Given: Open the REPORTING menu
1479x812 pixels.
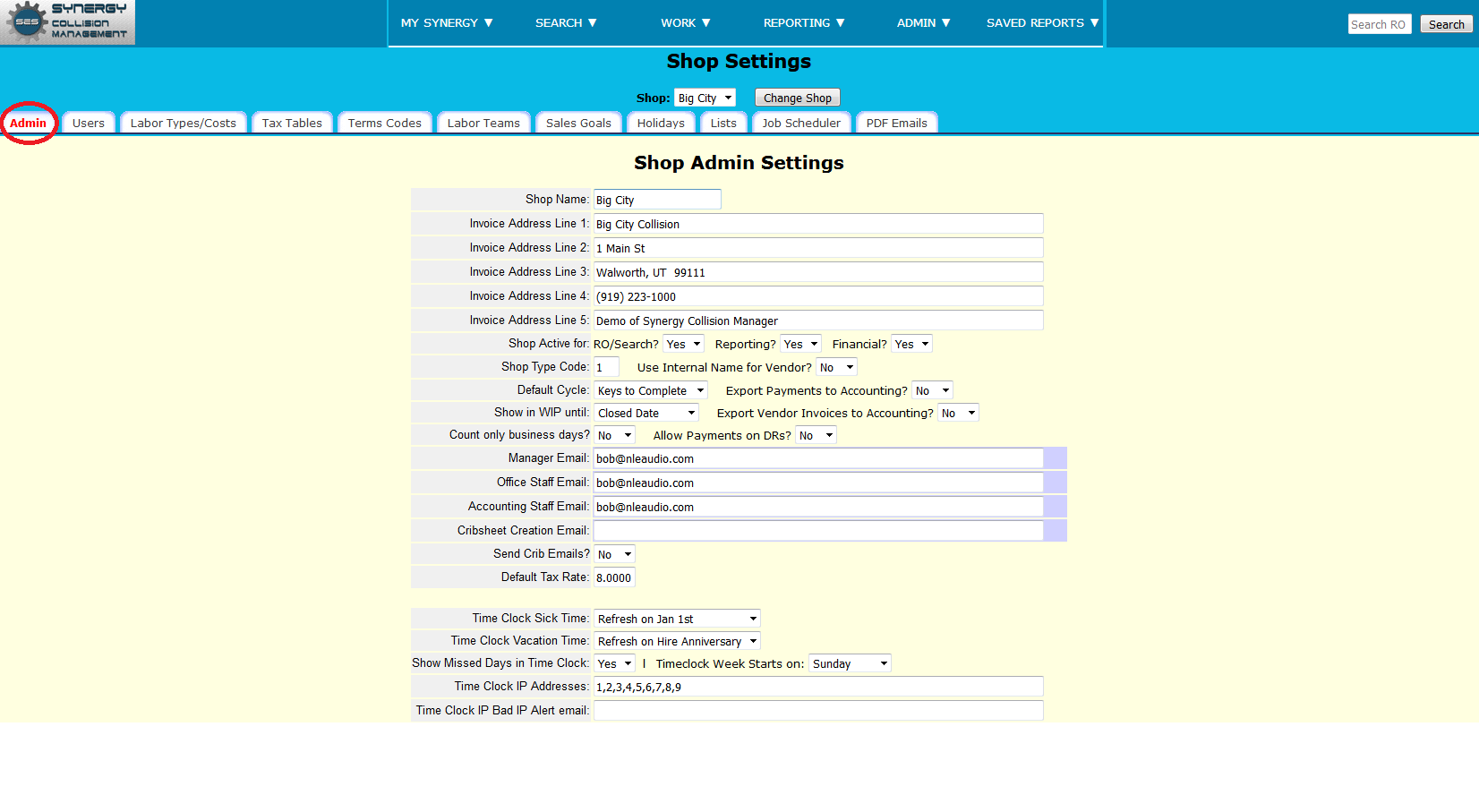Looking at the screenshot, I should pos(804,23).
